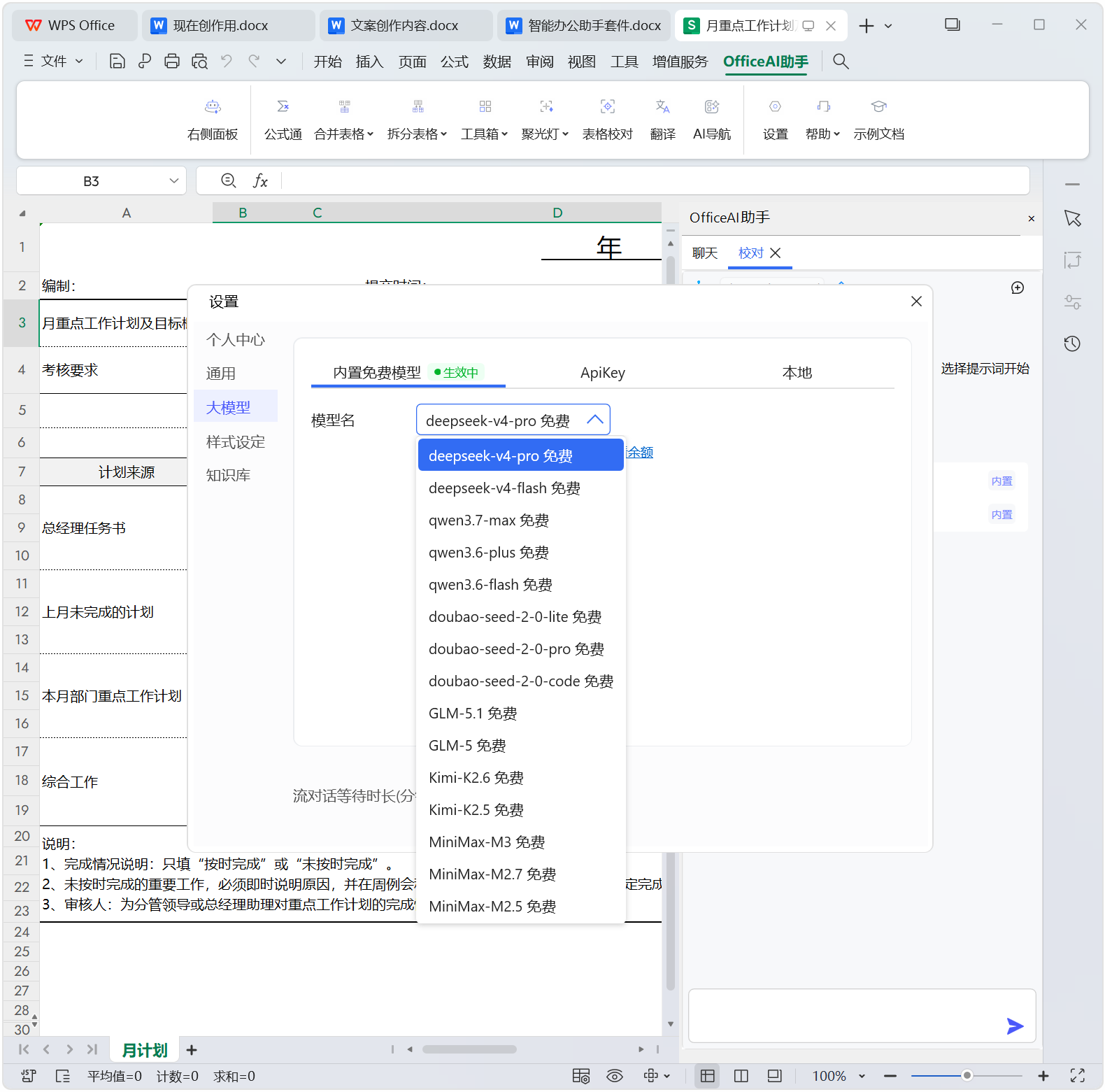Viewport: 1105px width, 1092px height.
Task: Click the send arrow in the chat box
Action: point(1015,1026)
